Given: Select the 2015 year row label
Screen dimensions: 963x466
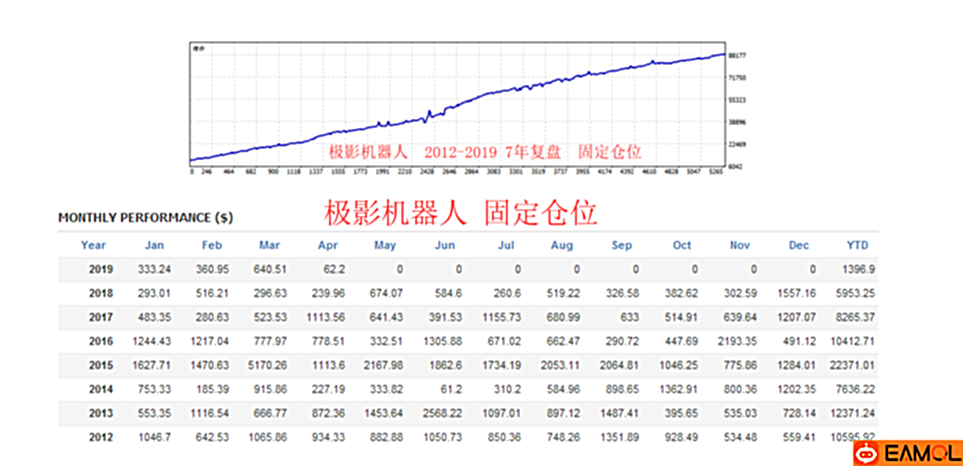Looking at the screenshot, I should [101, 365].
